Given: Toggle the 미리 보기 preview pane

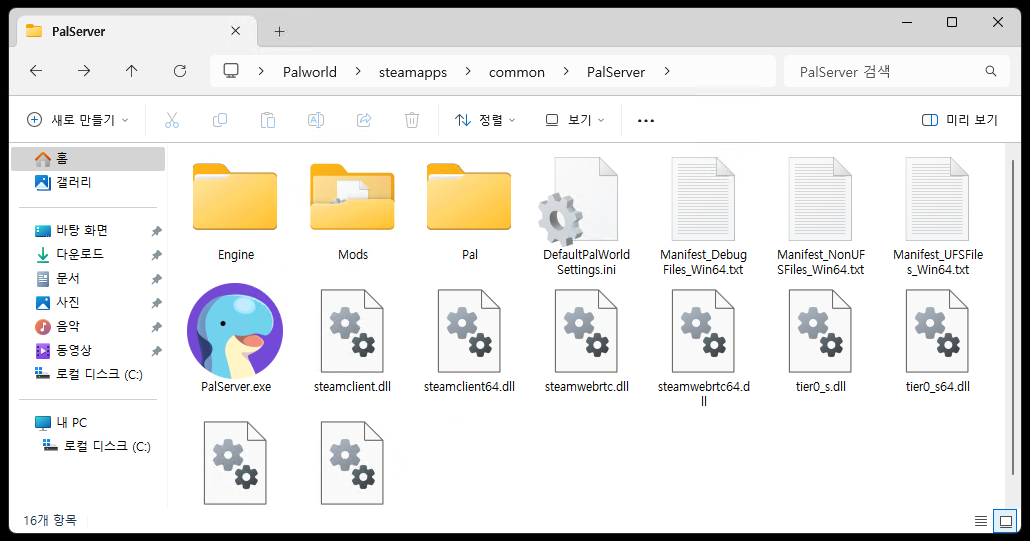Looking at the screenshot, I should click(960, 120).
